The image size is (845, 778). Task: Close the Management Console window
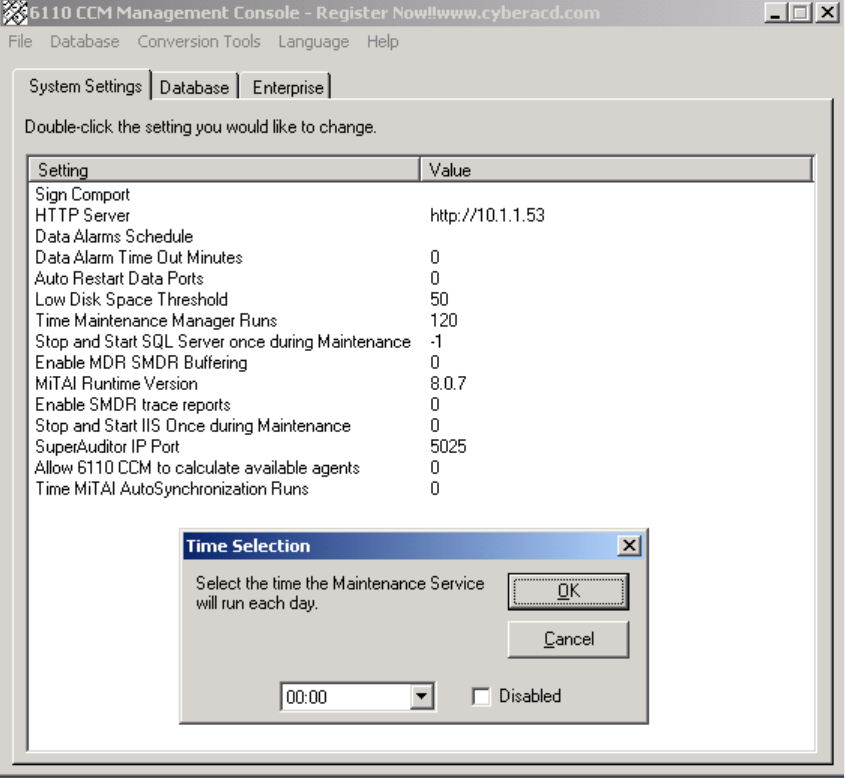827,12
